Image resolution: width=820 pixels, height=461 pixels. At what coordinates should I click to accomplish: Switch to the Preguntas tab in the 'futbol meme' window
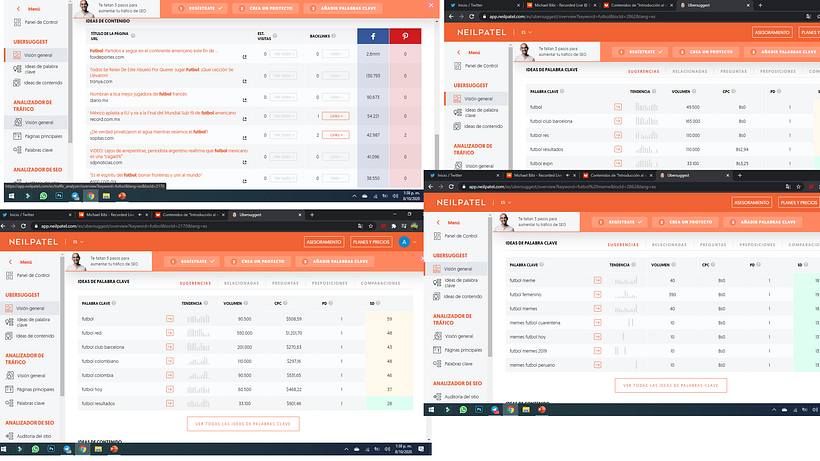[713, 245]
